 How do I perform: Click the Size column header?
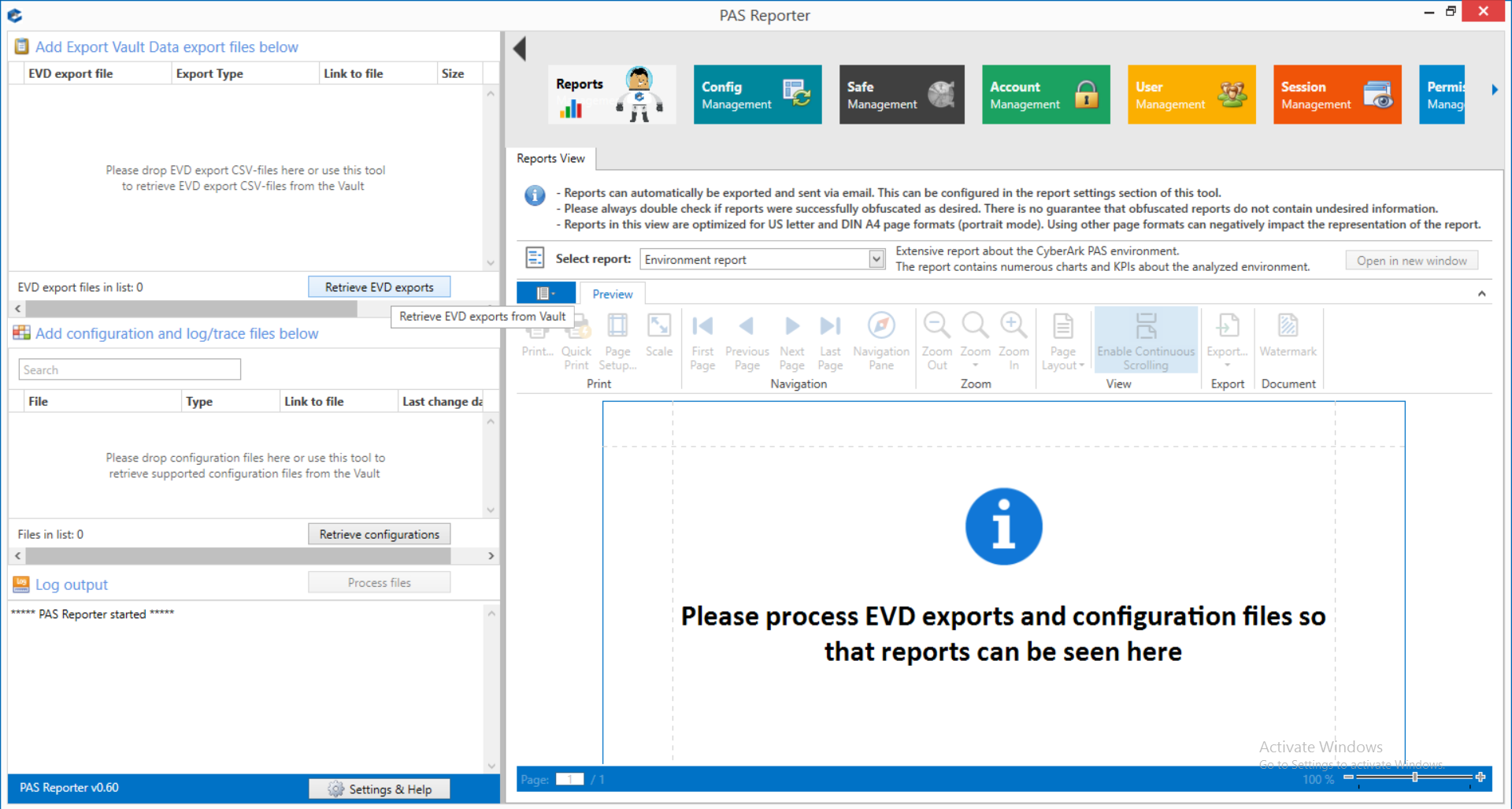pos(459,73)
